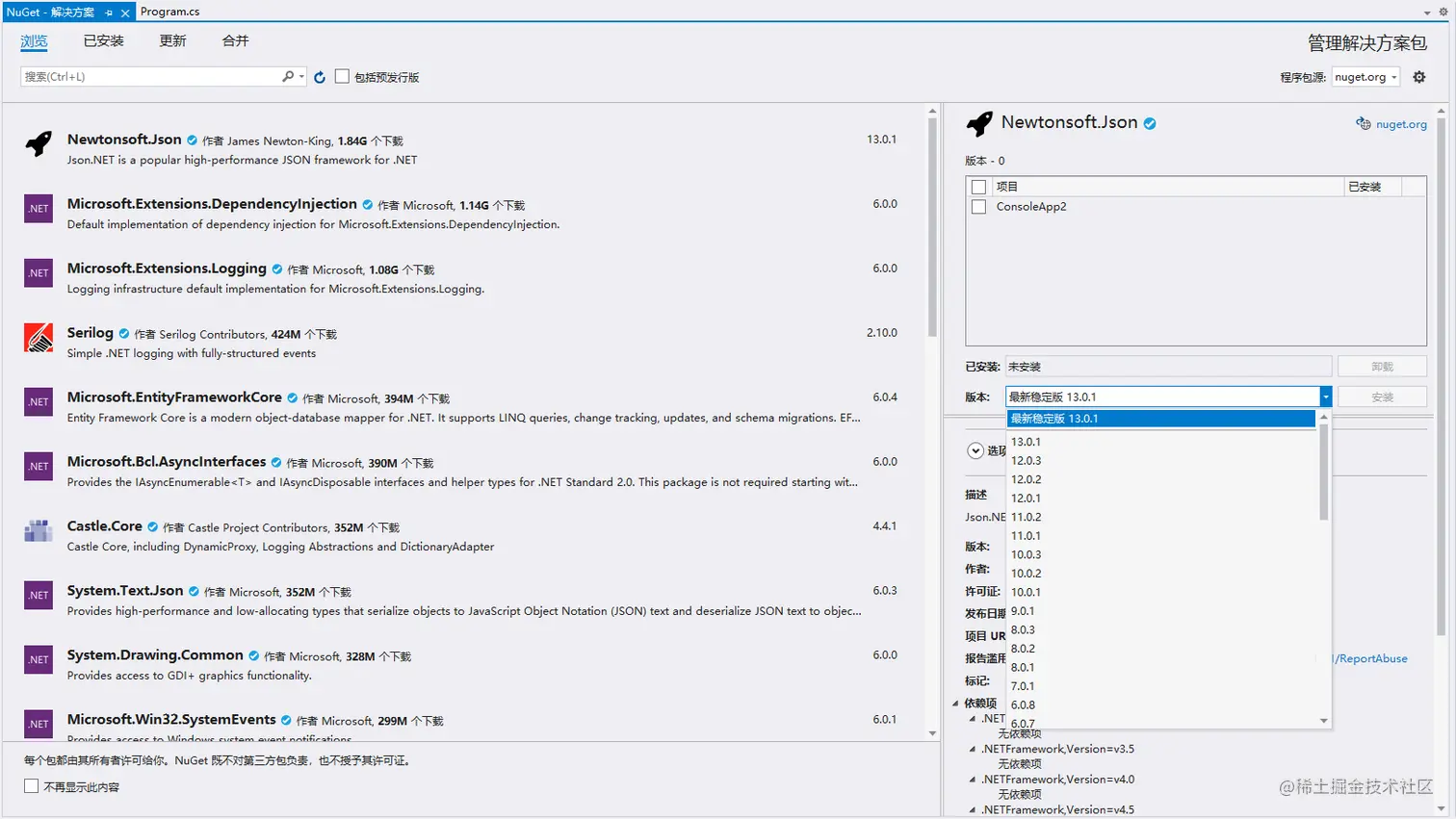Click the System.Text.Json .NET icon
1456x819 pixels.
pos(39,596)
